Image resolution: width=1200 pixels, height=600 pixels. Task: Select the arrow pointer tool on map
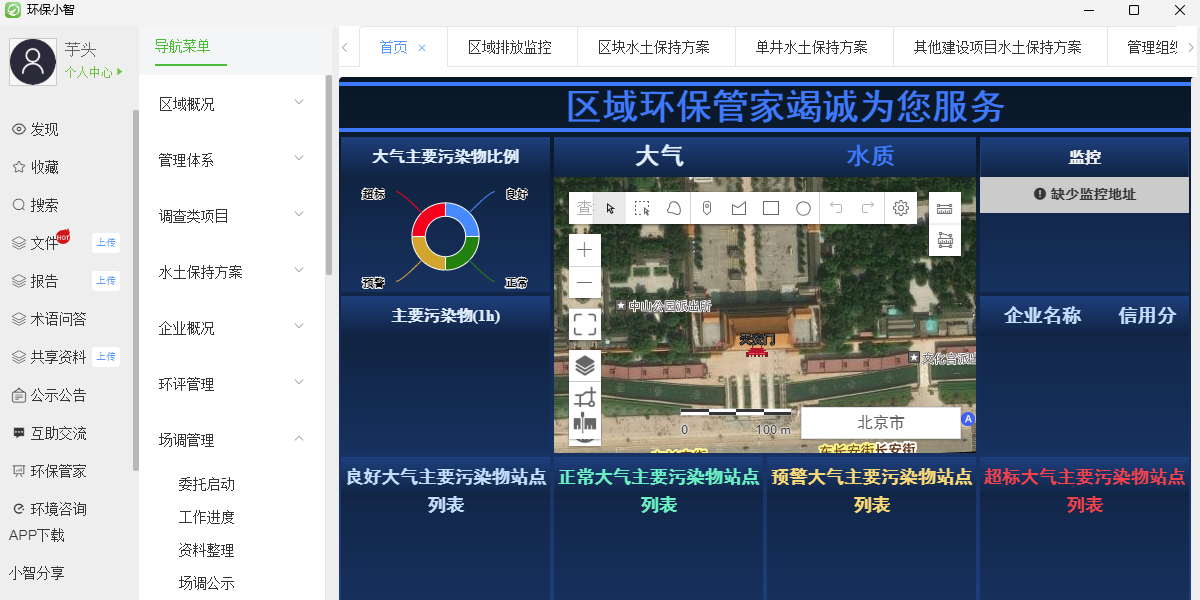coord(610,208)
